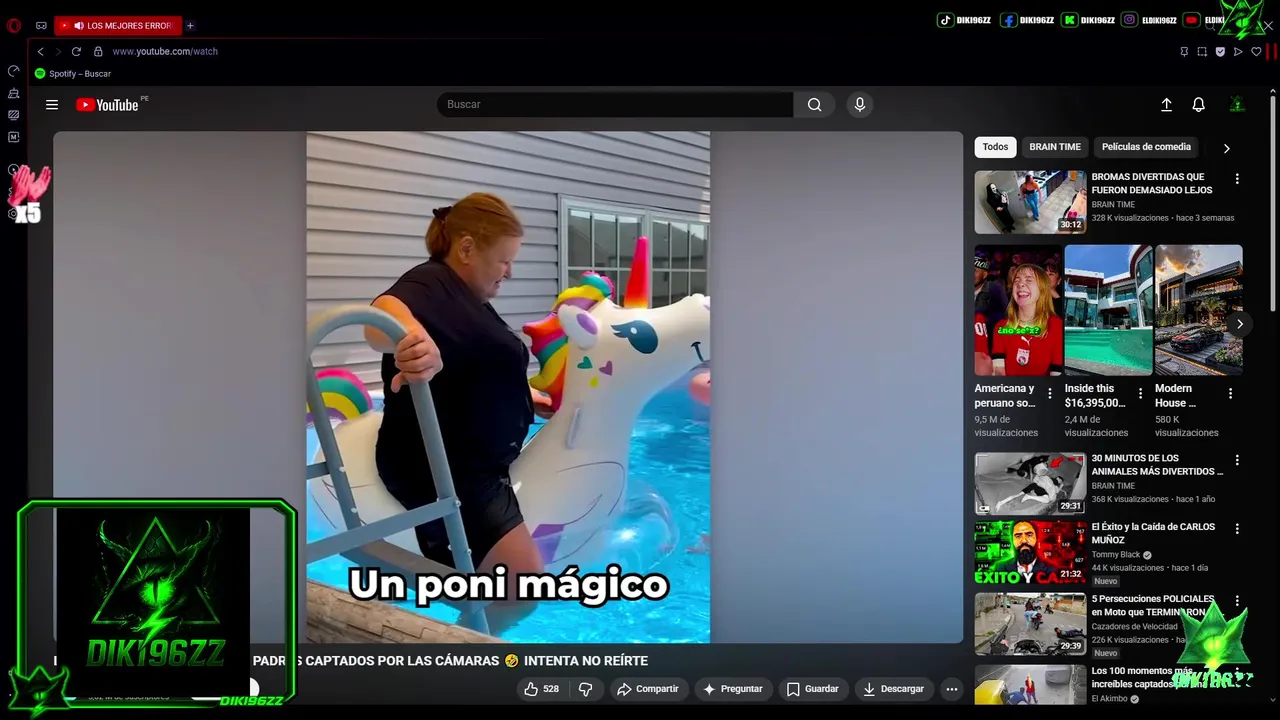Viewport: 1280px width, 720px height.
Task: Start voice search with the microphone icon
Action: (x=859, y=104)
